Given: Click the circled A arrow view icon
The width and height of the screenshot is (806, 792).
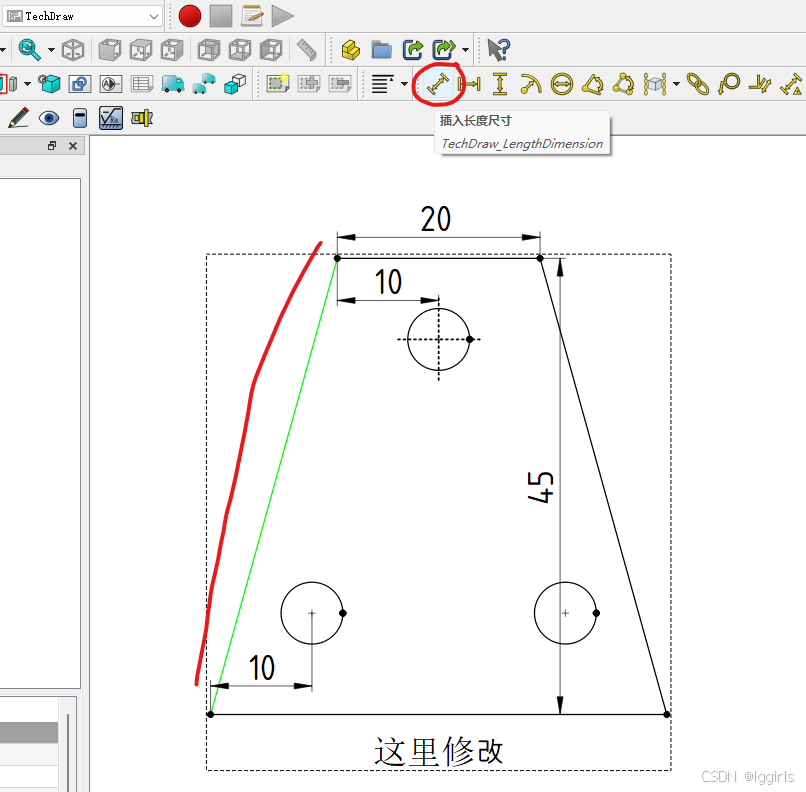Looking at the screenshot, I should (x=111, y=84).
